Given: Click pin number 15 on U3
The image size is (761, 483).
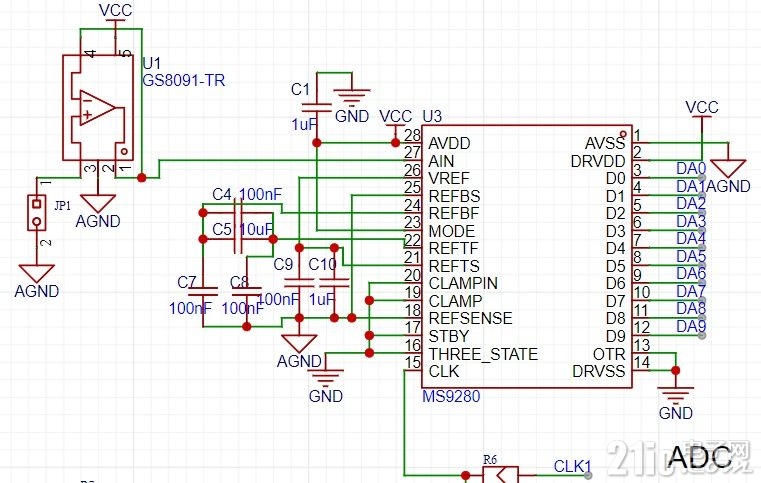Looking at the screenshot, I should pos(413,362).
